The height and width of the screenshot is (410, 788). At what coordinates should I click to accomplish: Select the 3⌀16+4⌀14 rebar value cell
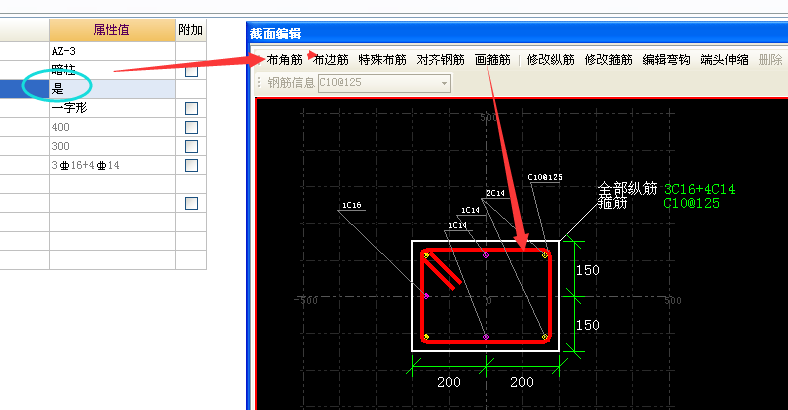tap(112, 165)
